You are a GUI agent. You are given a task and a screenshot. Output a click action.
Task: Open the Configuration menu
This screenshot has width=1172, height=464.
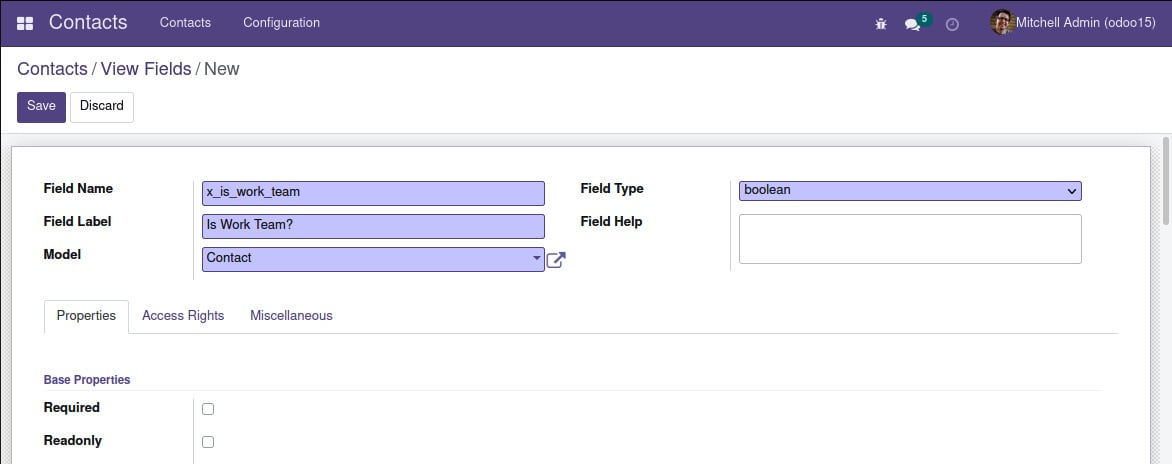pos(281,22)
